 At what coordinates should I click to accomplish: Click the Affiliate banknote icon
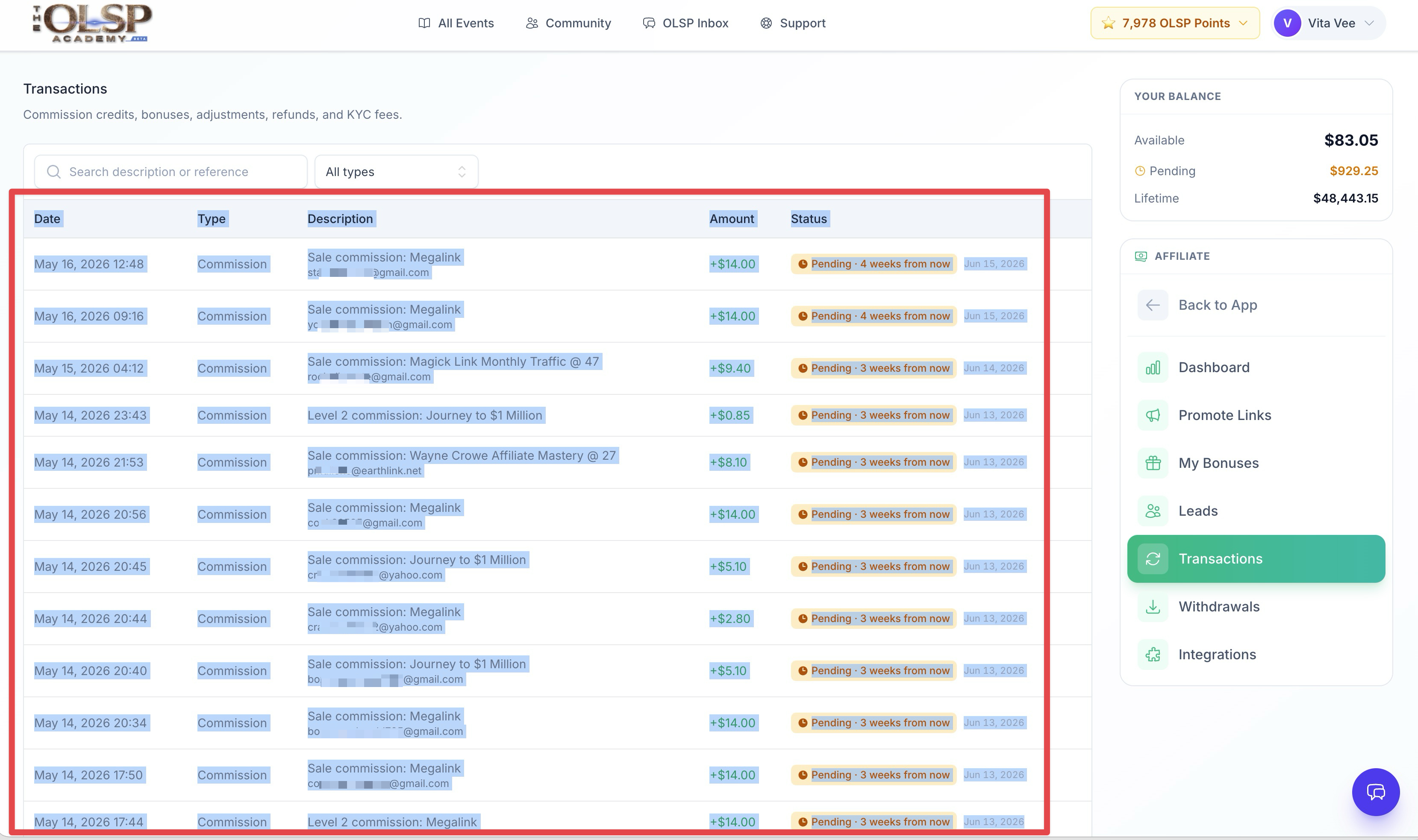tap(1141, 256)
